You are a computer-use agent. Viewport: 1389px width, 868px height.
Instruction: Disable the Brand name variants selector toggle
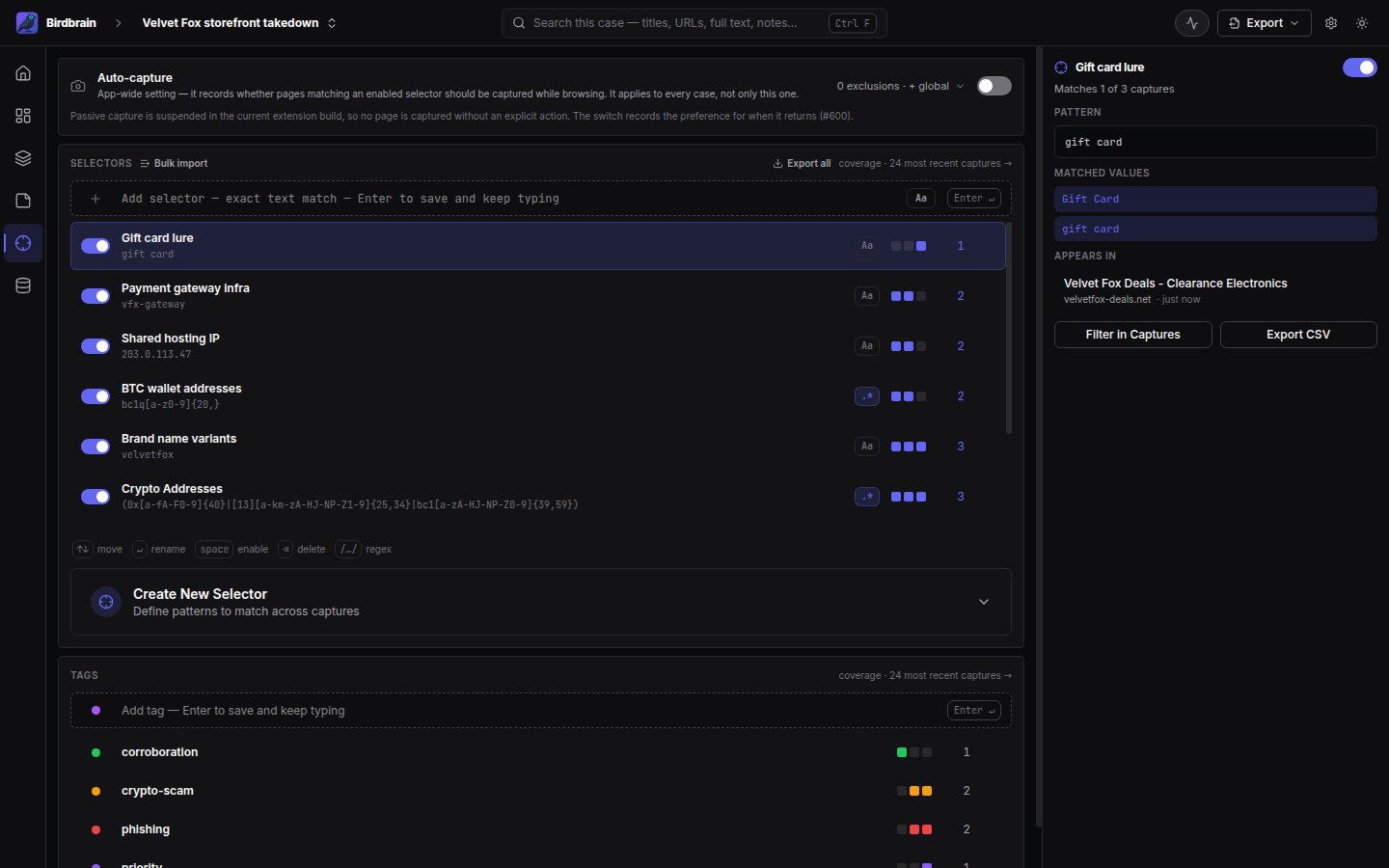(x=95, y=447)
